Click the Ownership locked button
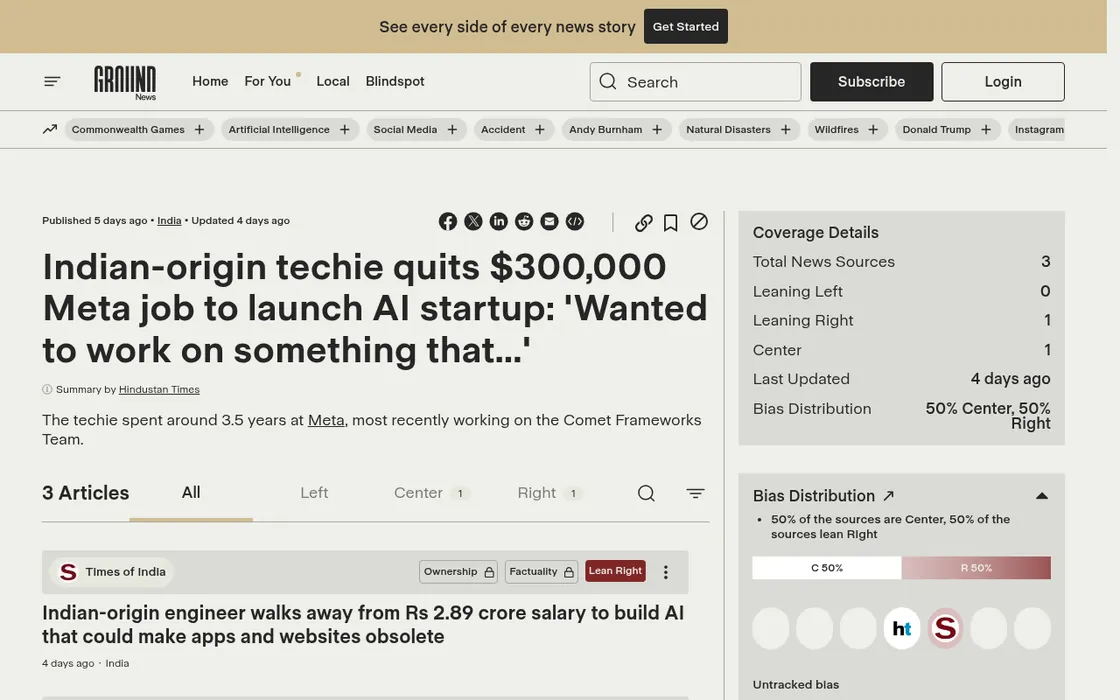1120x700 pixels. coord(459,571)
